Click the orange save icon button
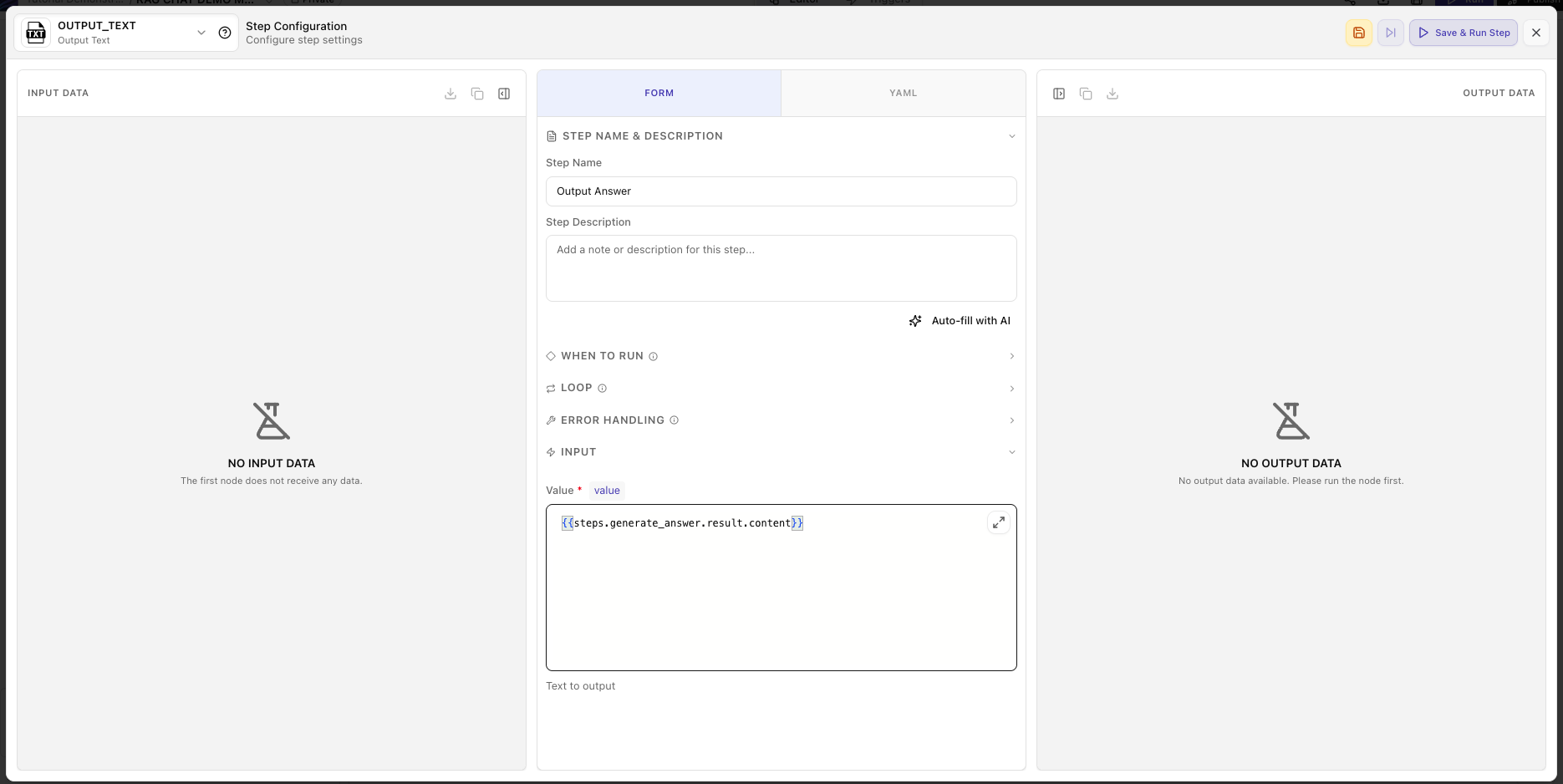 (x=1359, y=33)
